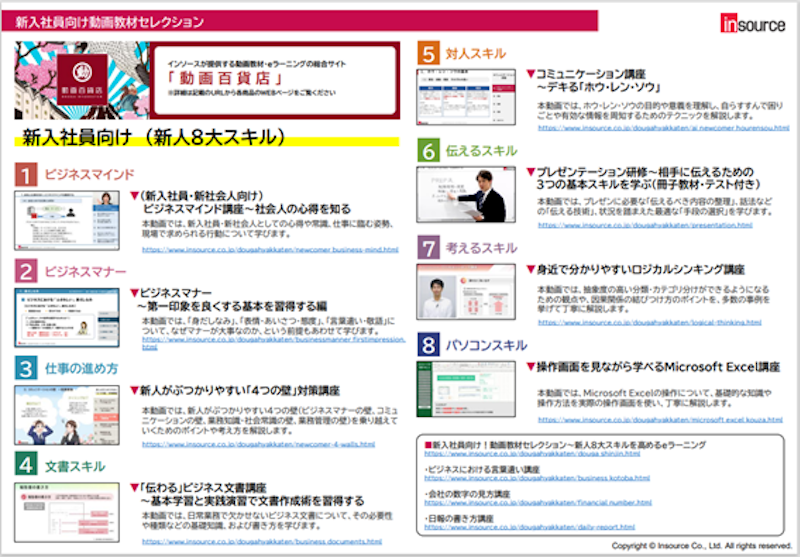Open the daily-report.html link

pyautogui.click(x=530, y=527)
